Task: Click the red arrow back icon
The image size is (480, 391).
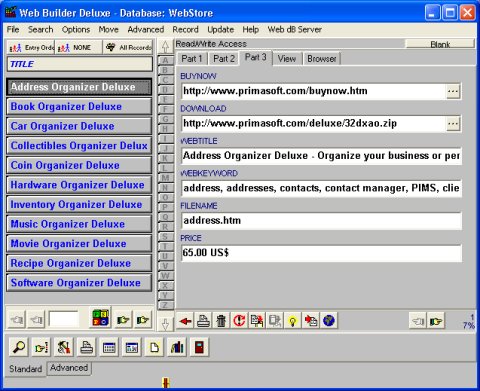Action: [185, 321]
